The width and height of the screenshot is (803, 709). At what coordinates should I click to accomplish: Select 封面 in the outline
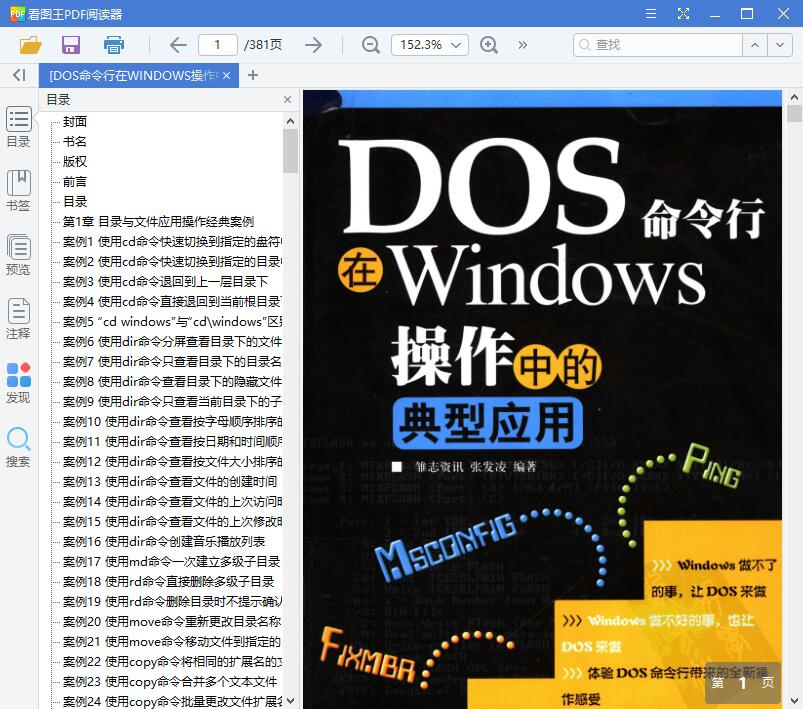[x=75, y=121]
